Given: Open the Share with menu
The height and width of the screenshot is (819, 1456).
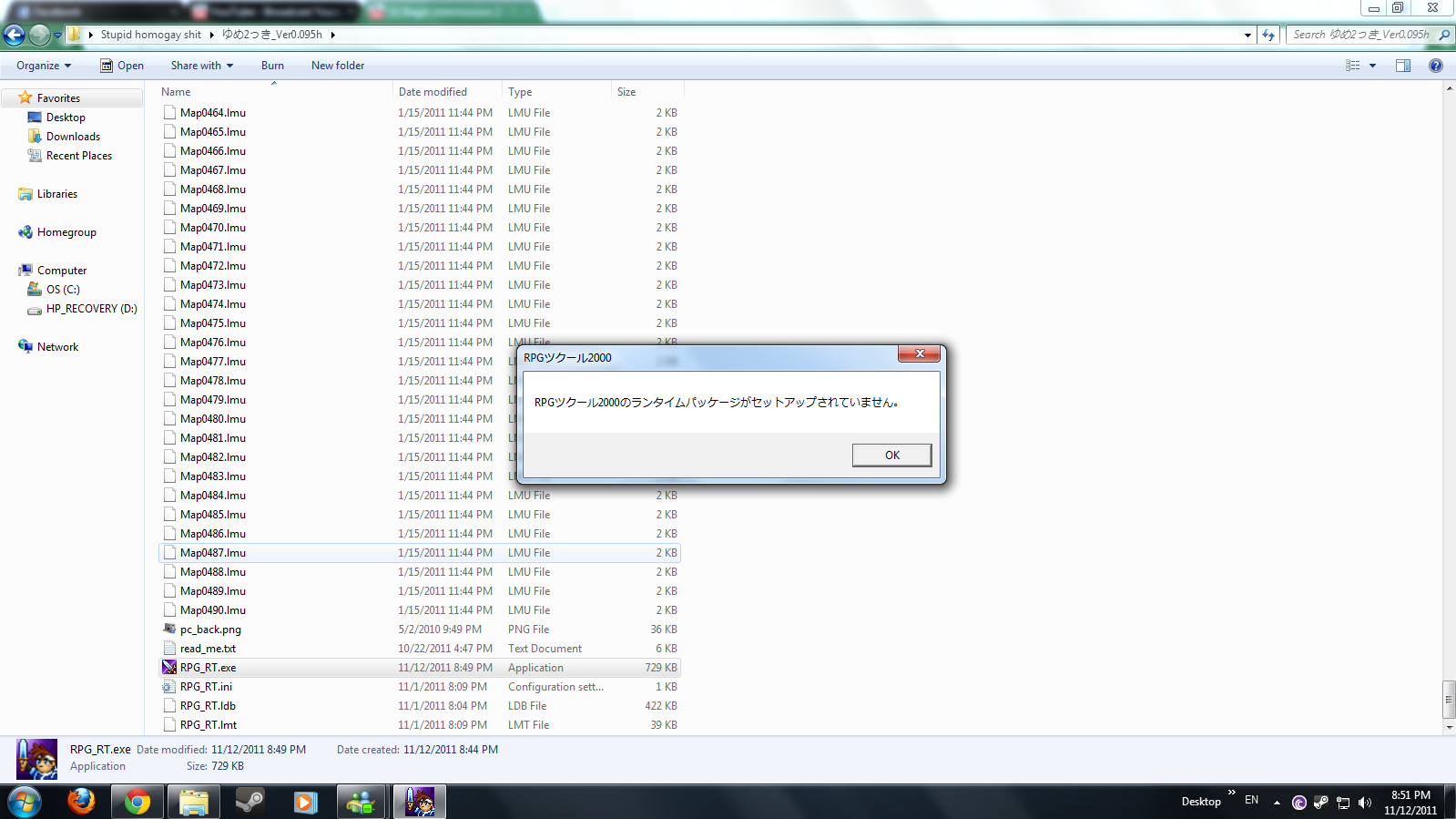Looking at the screenshot, I should pos(201,66).
